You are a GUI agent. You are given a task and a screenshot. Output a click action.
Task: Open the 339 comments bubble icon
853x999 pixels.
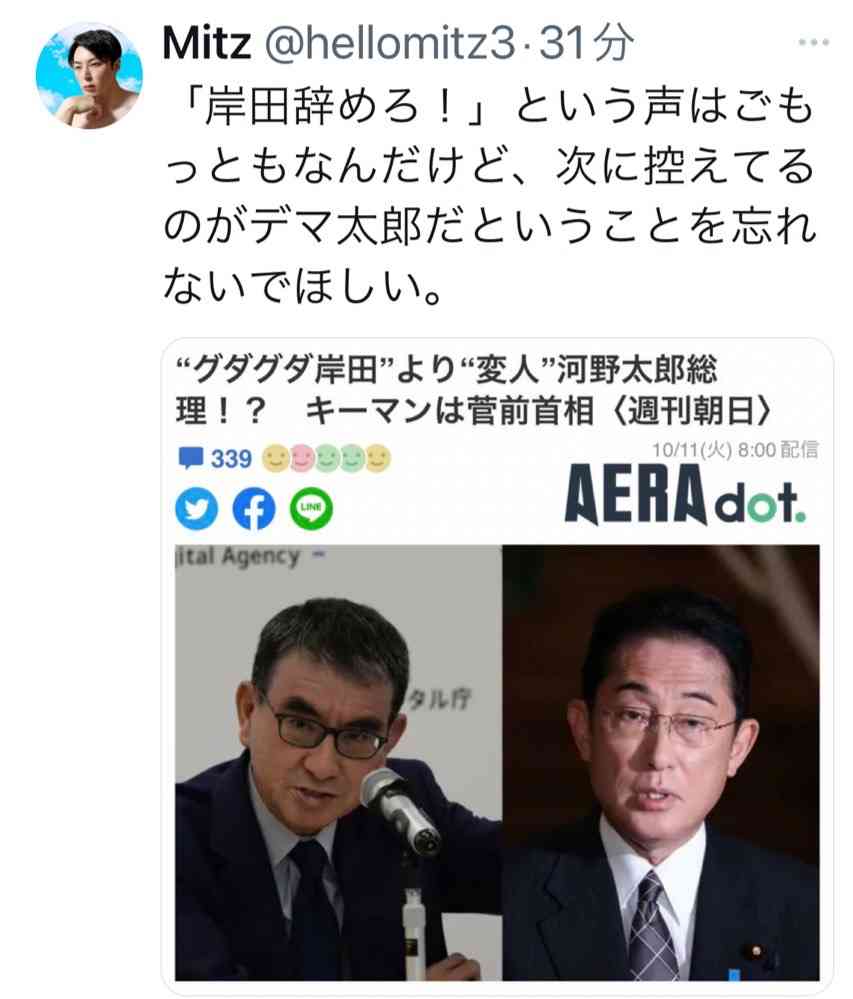point(190,458)
